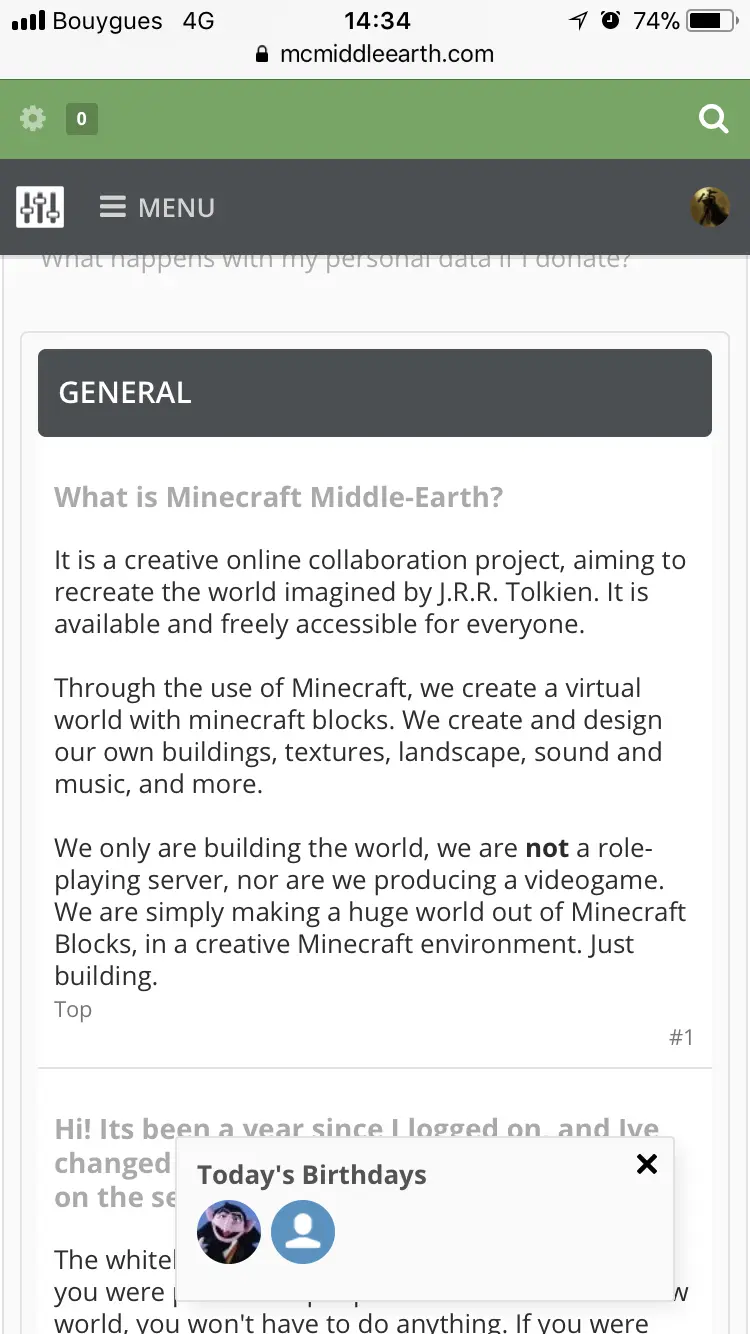
Task: Tap the battery indicator in status bar
Action: click(x=713, y=20)
